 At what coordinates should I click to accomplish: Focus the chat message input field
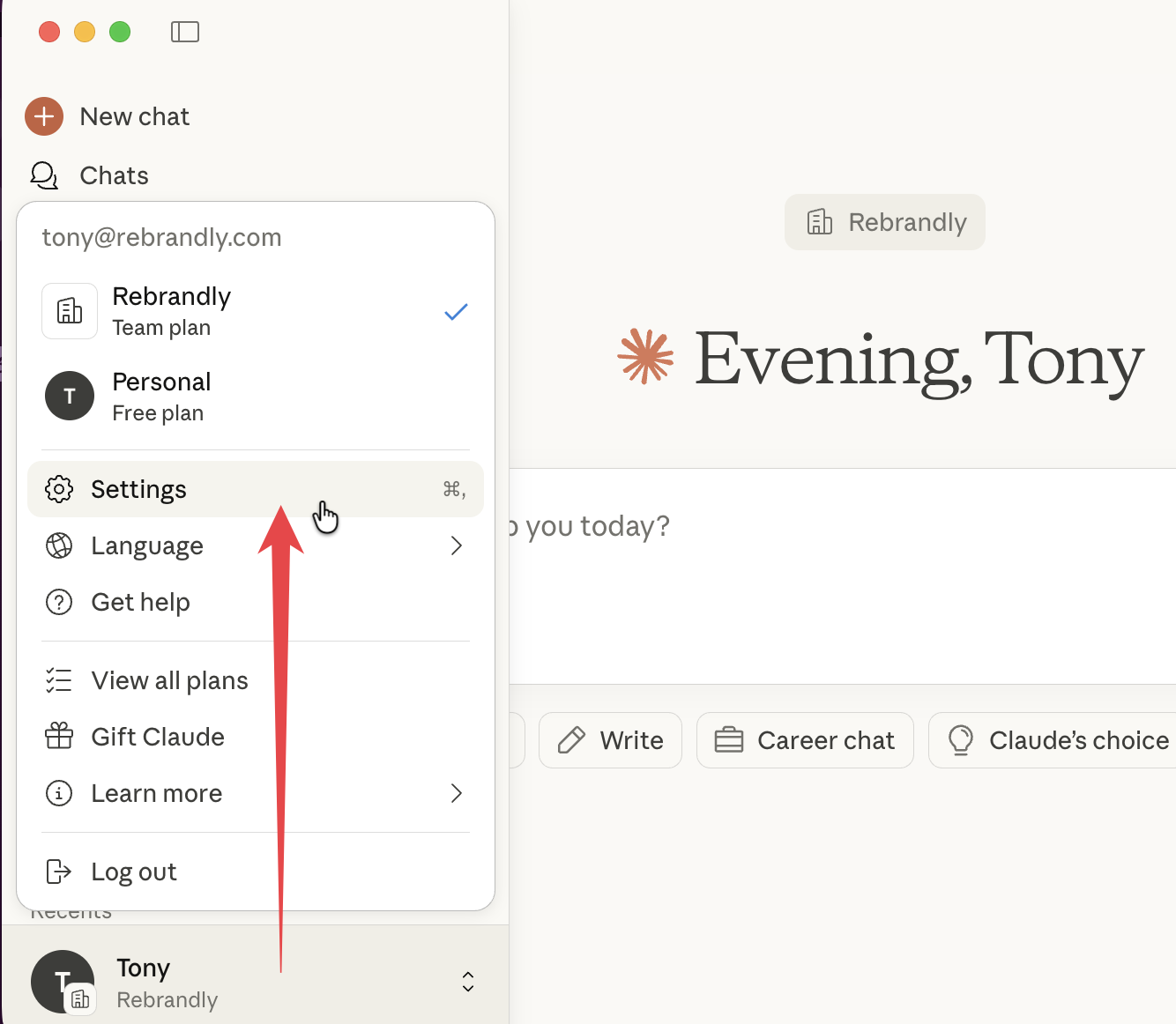click(843, 576)
